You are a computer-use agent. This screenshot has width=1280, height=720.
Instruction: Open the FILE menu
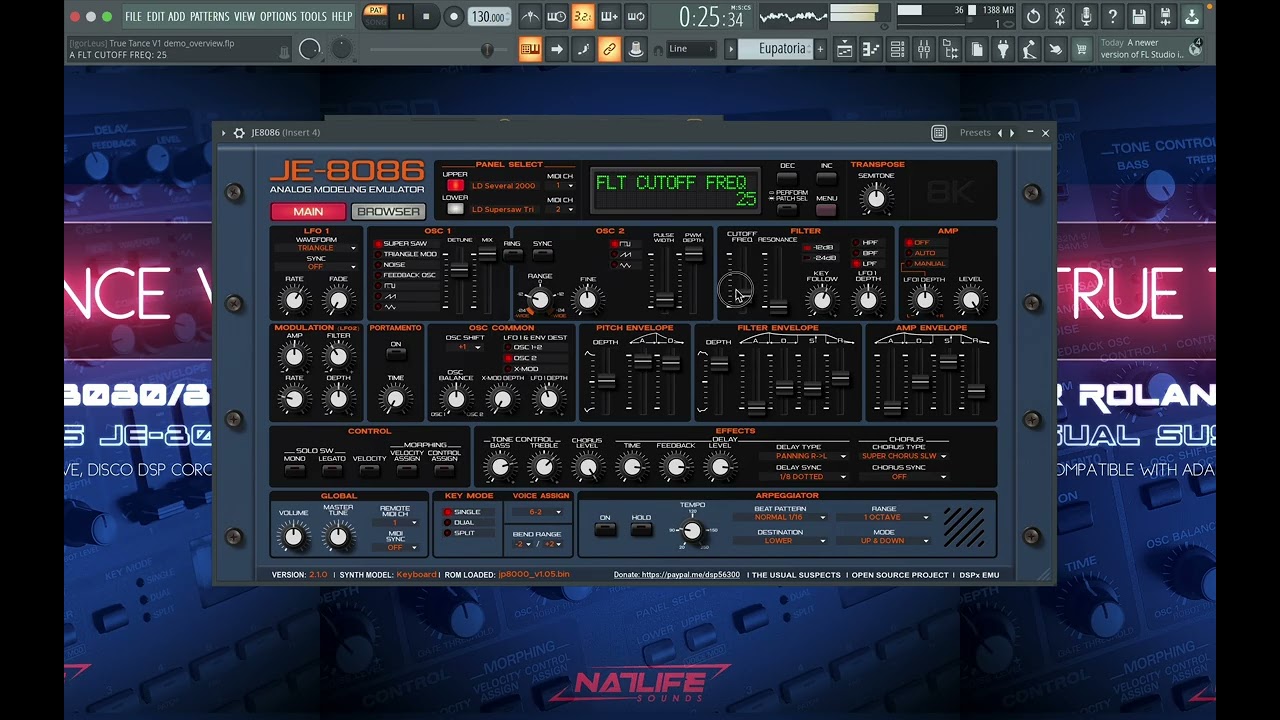point(133,17)
